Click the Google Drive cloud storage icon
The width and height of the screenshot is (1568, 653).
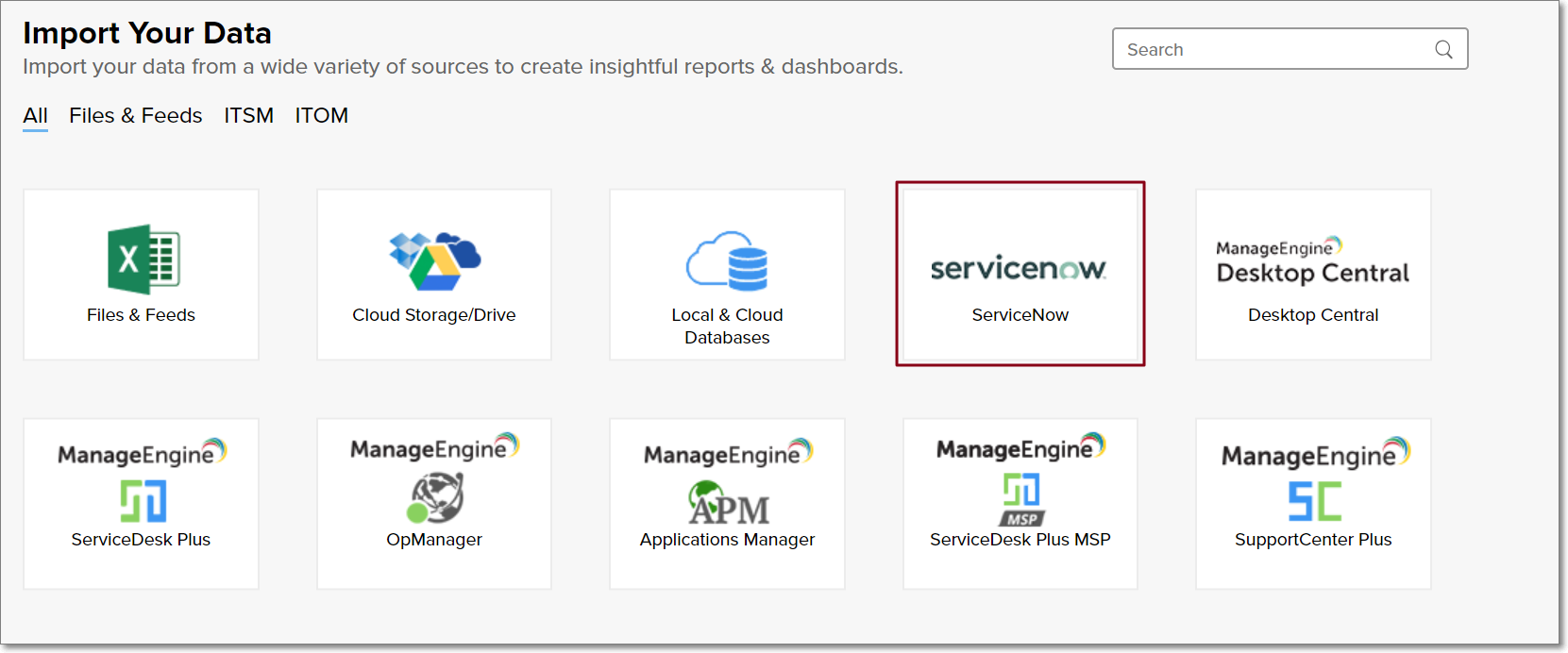434,260
